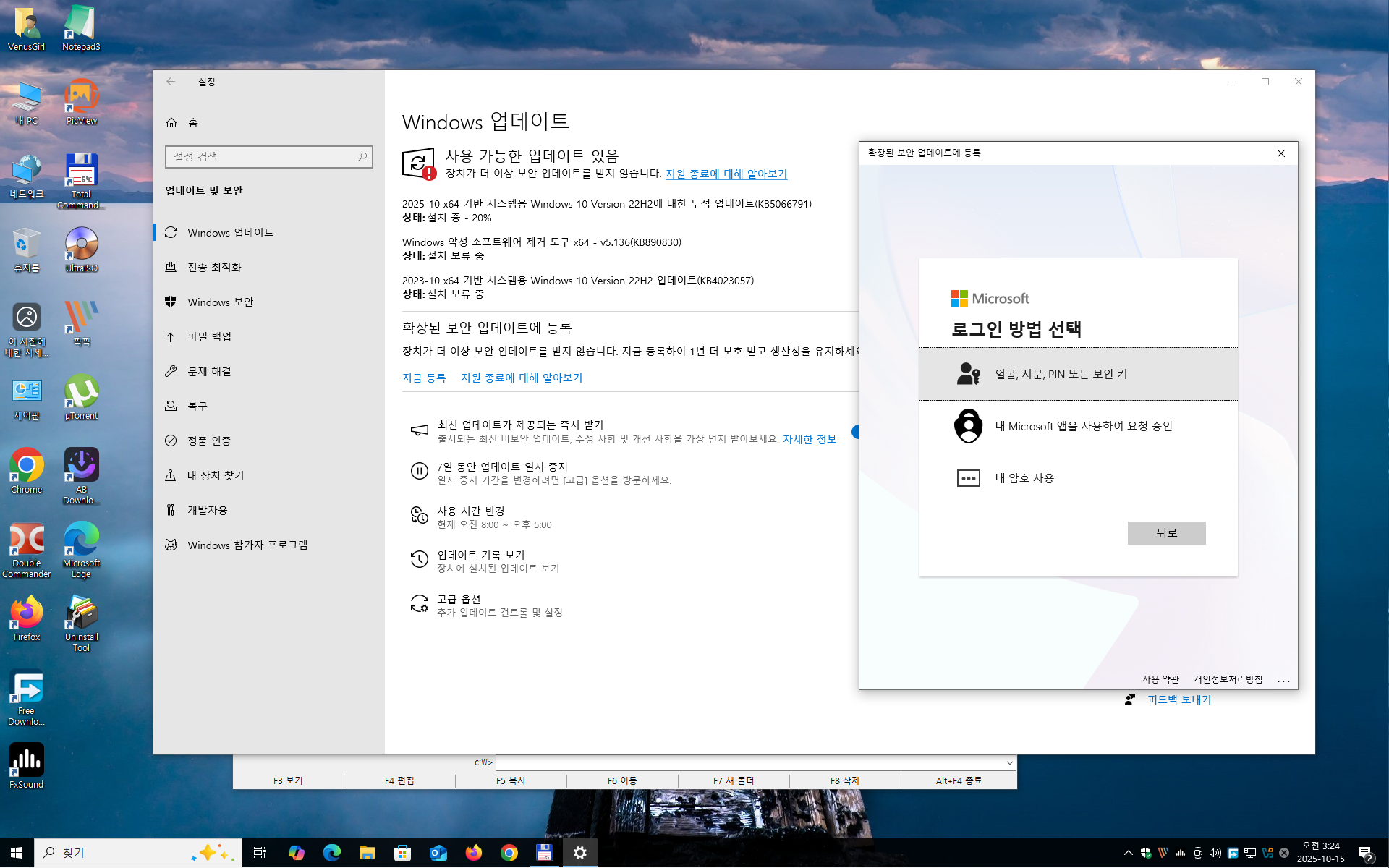Open the command line history dropdown
The width and height of the screenshot is (1389, 868).
[x=1009, y=762]
